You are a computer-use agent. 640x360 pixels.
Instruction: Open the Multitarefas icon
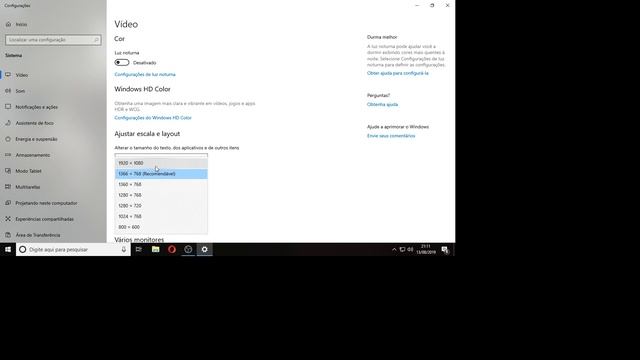coord(8,187)
